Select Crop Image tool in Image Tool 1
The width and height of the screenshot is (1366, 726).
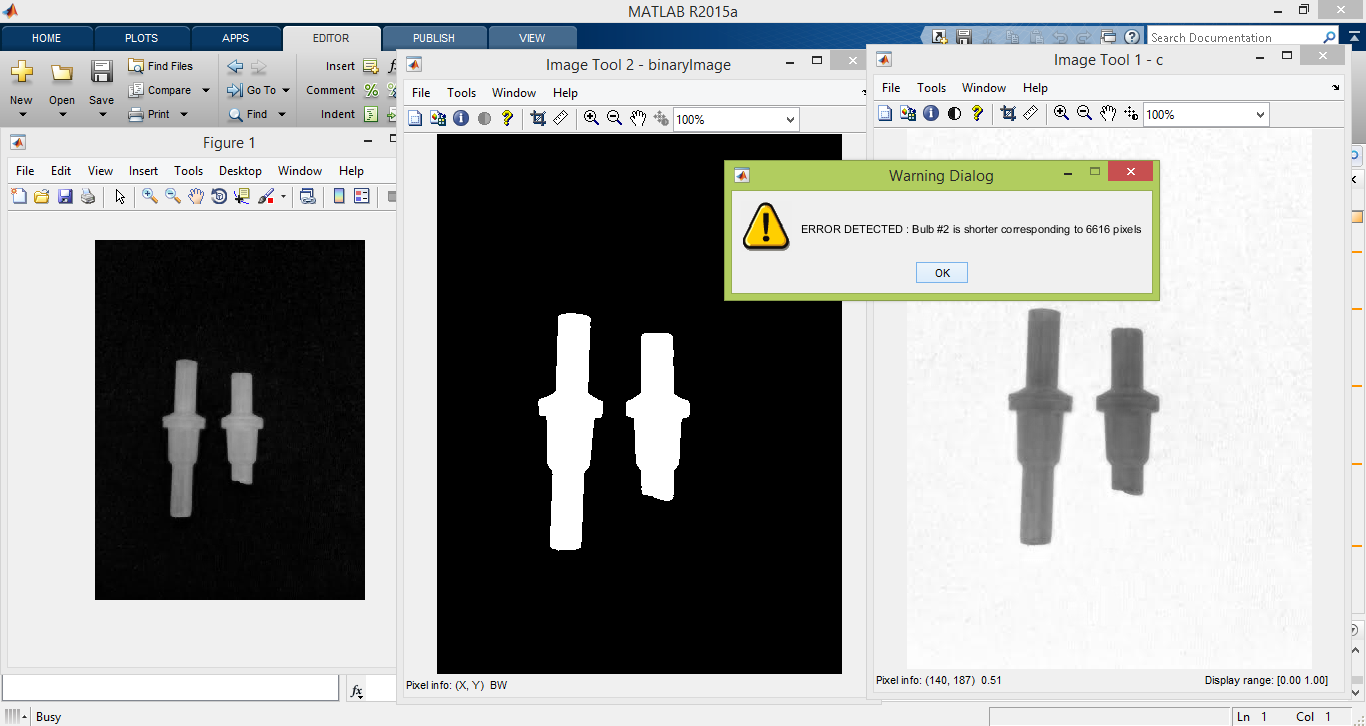point(1008,114)
